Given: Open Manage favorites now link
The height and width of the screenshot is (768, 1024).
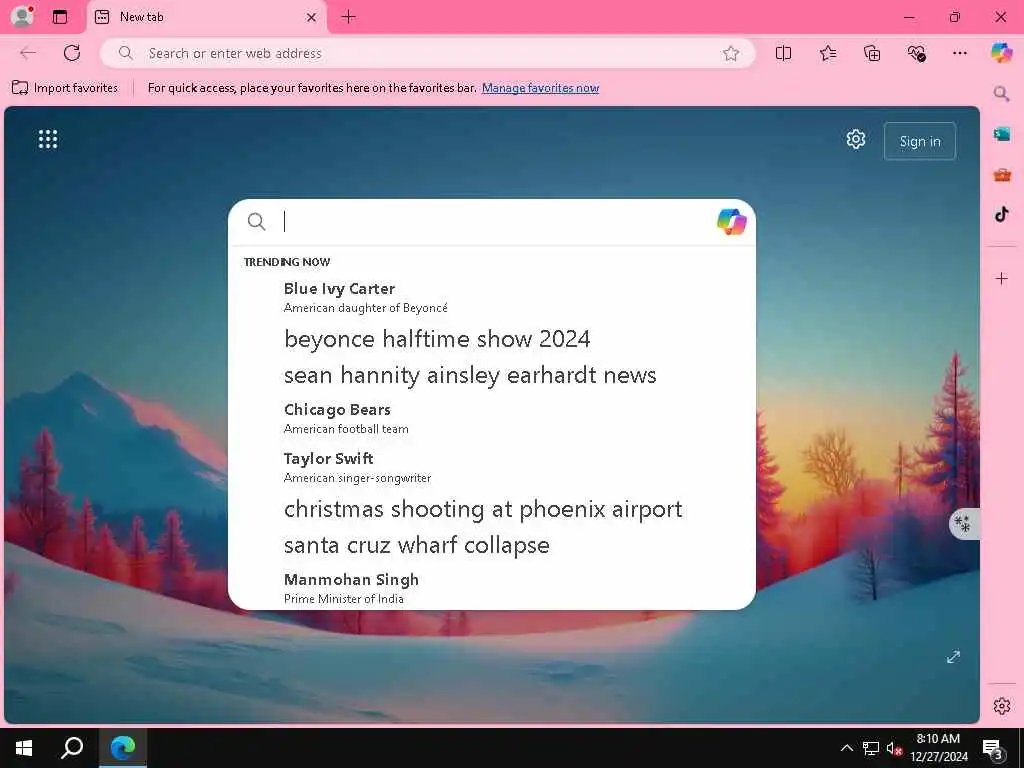Looking at the screenshot, I should (x=540, y=88).
